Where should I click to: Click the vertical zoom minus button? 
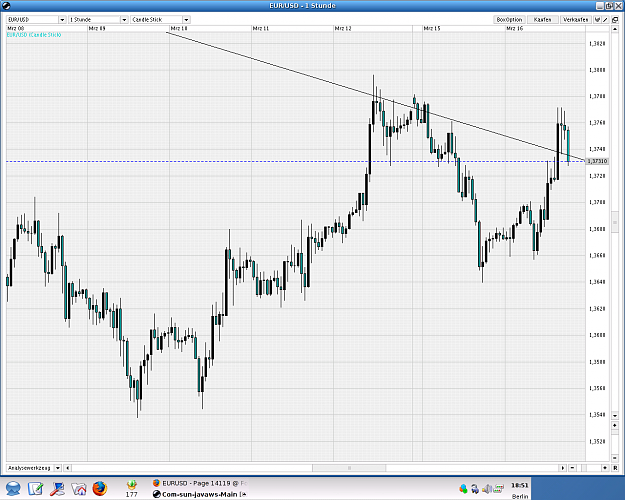tap(615, 458)
